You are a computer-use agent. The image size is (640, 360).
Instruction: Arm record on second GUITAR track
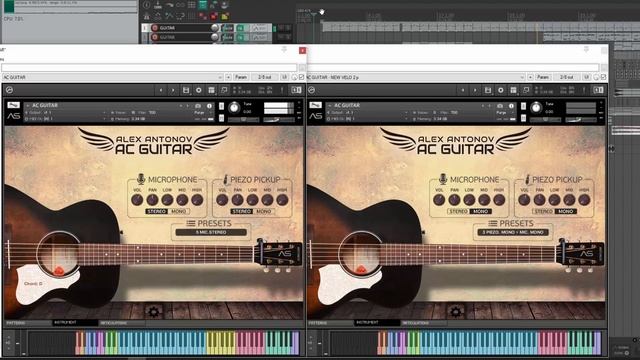click(x=155, y=37)
